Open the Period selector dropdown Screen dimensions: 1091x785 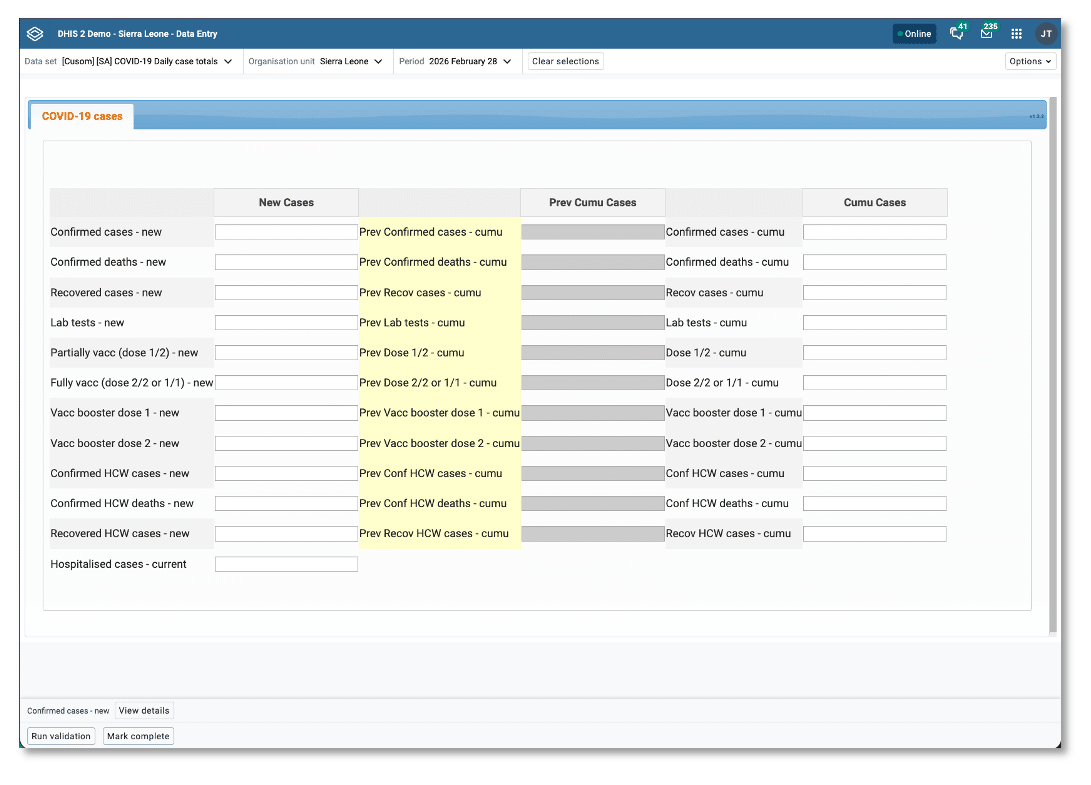click(x=458, y=61)
